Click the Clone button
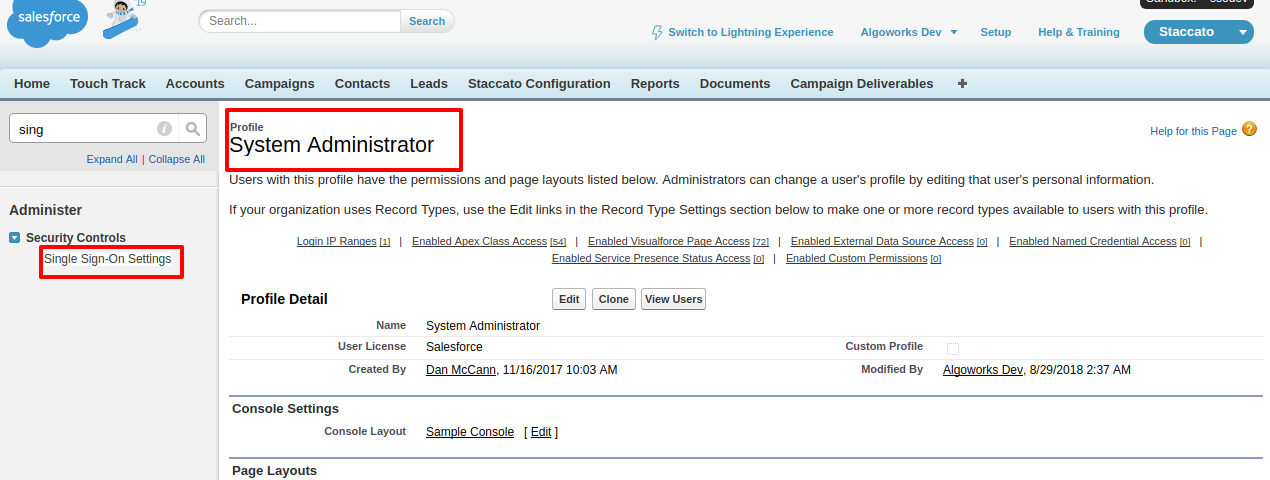1270x480 pixels. (614, 299)
